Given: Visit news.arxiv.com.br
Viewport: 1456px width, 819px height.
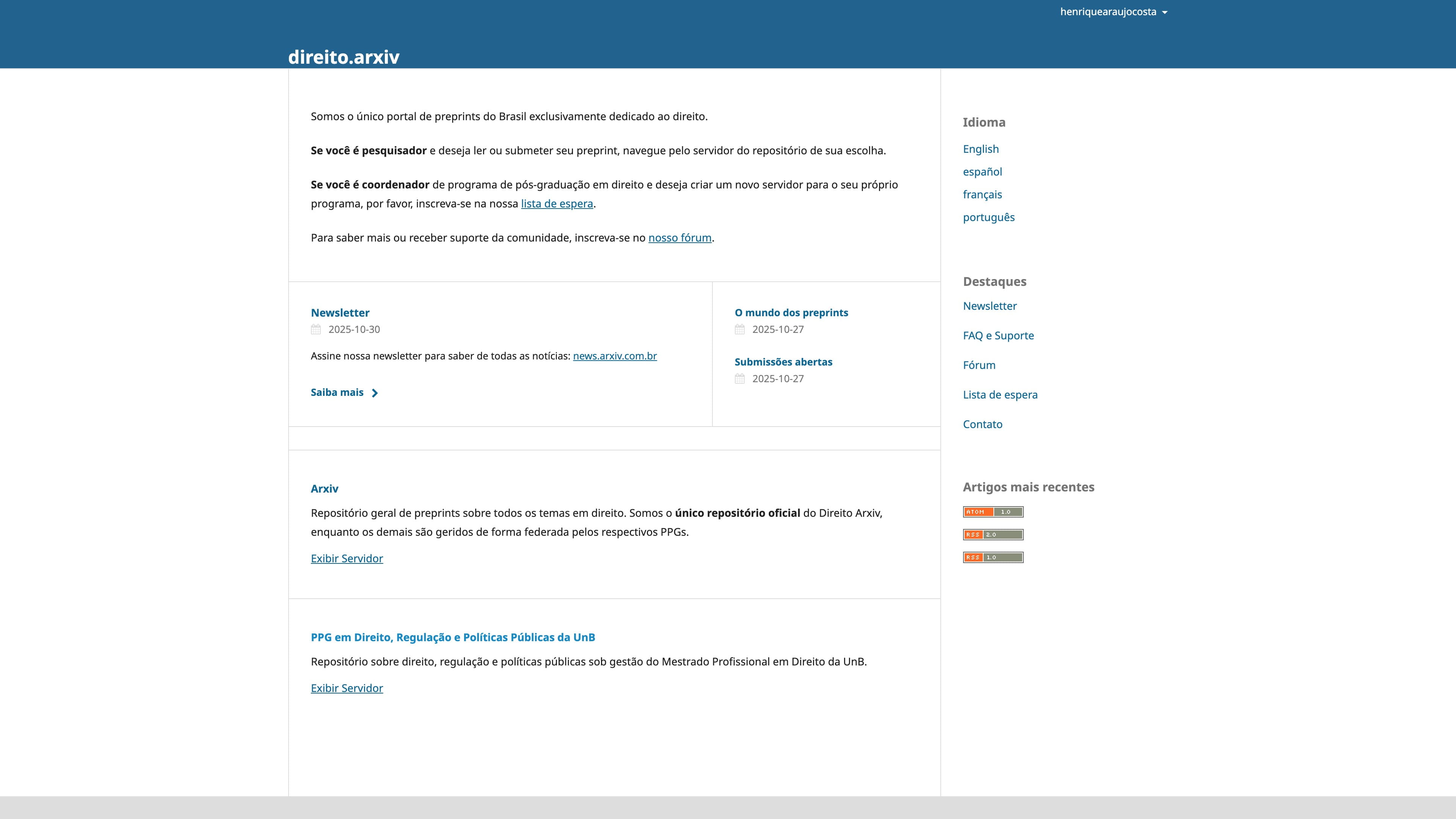Looking at the screenshot, I should pyautogui.click(x=614, y=356).
